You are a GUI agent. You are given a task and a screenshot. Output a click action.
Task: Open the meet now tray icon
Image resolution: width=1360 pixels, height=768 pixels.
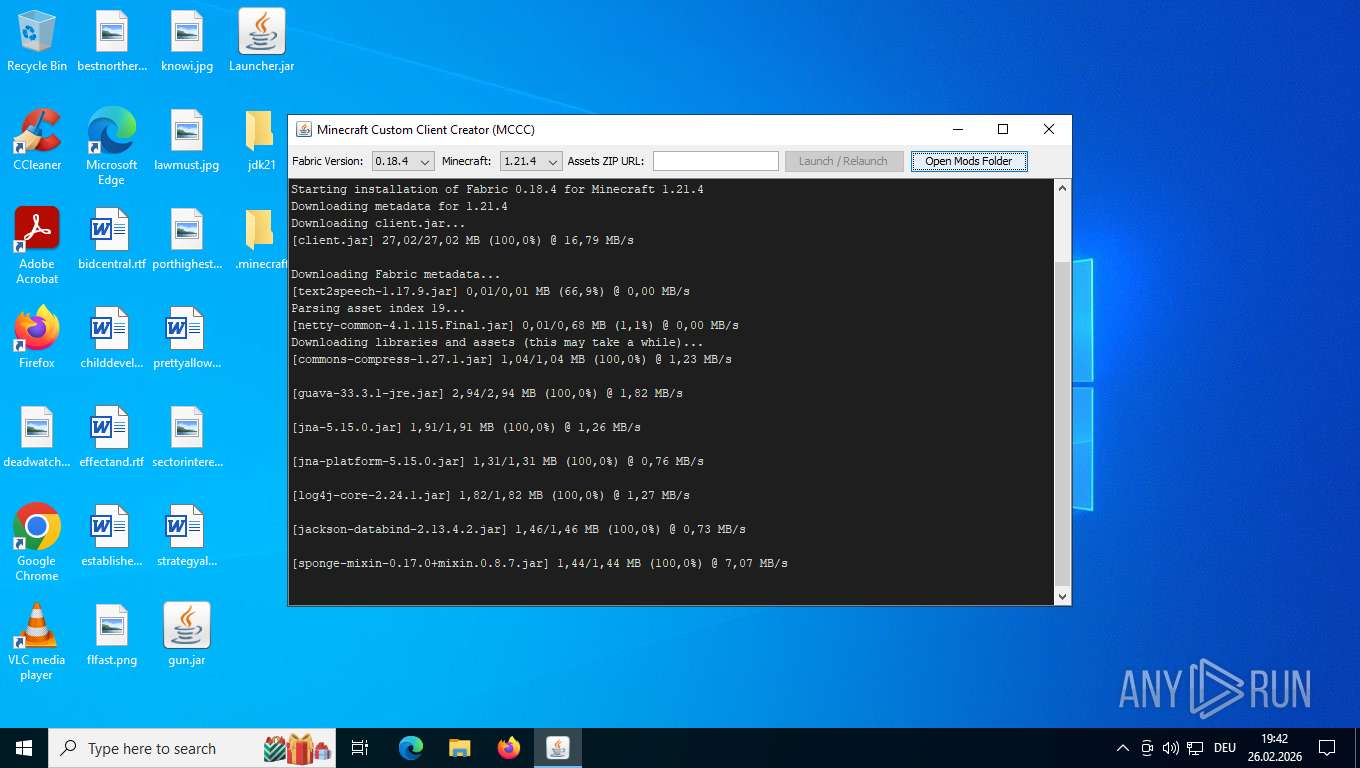point(1147,748)
